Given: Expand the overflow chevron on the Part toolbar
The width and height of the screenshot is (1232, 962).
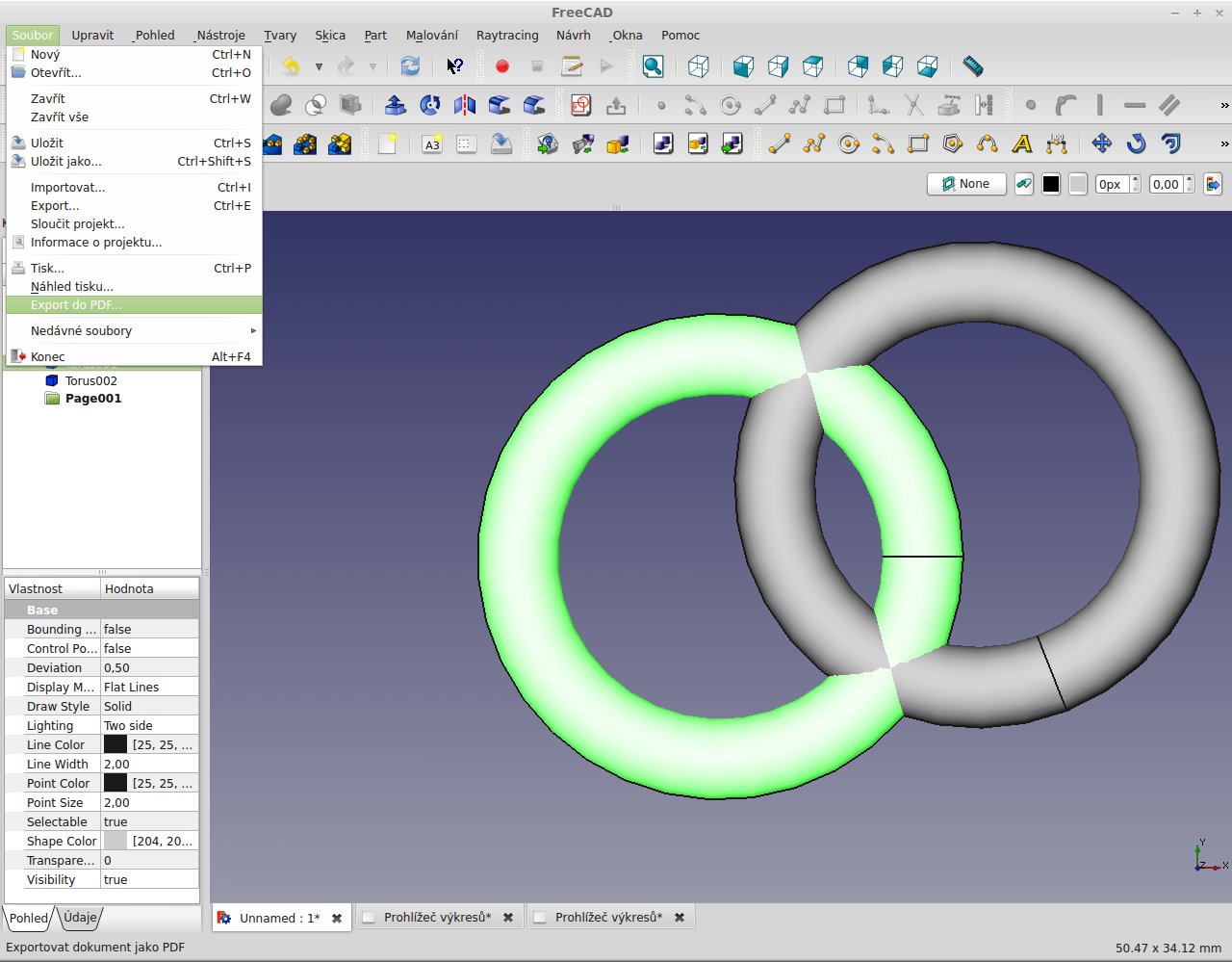Looking at the screenshot, I should coord(1223,105).
